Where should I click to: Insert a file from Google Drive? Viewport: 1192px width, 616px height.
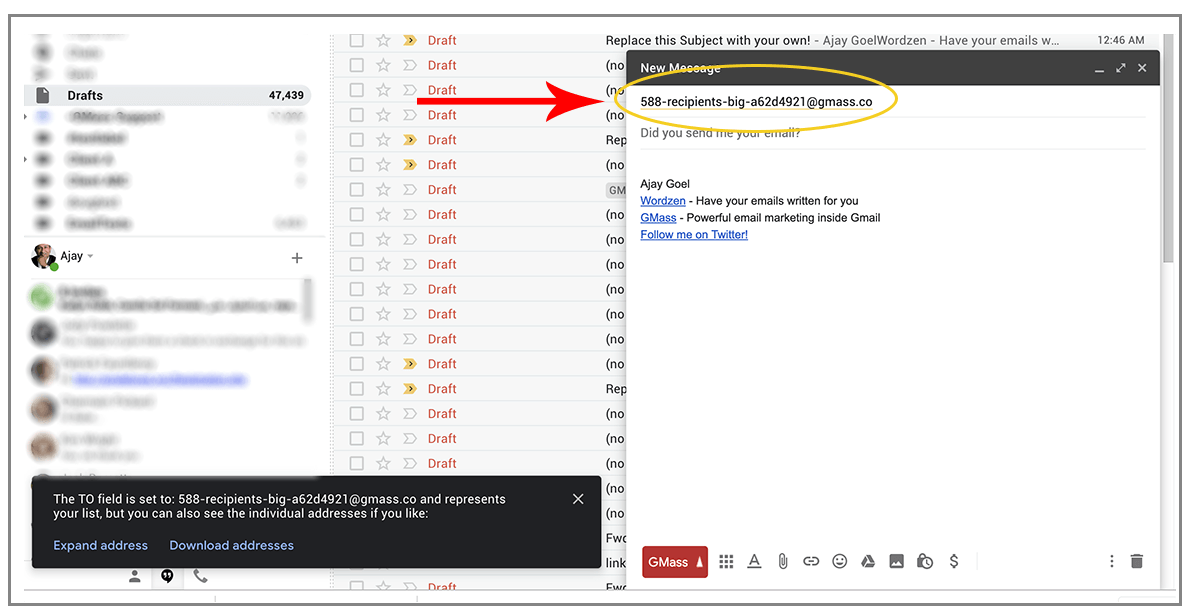point(868,561)
